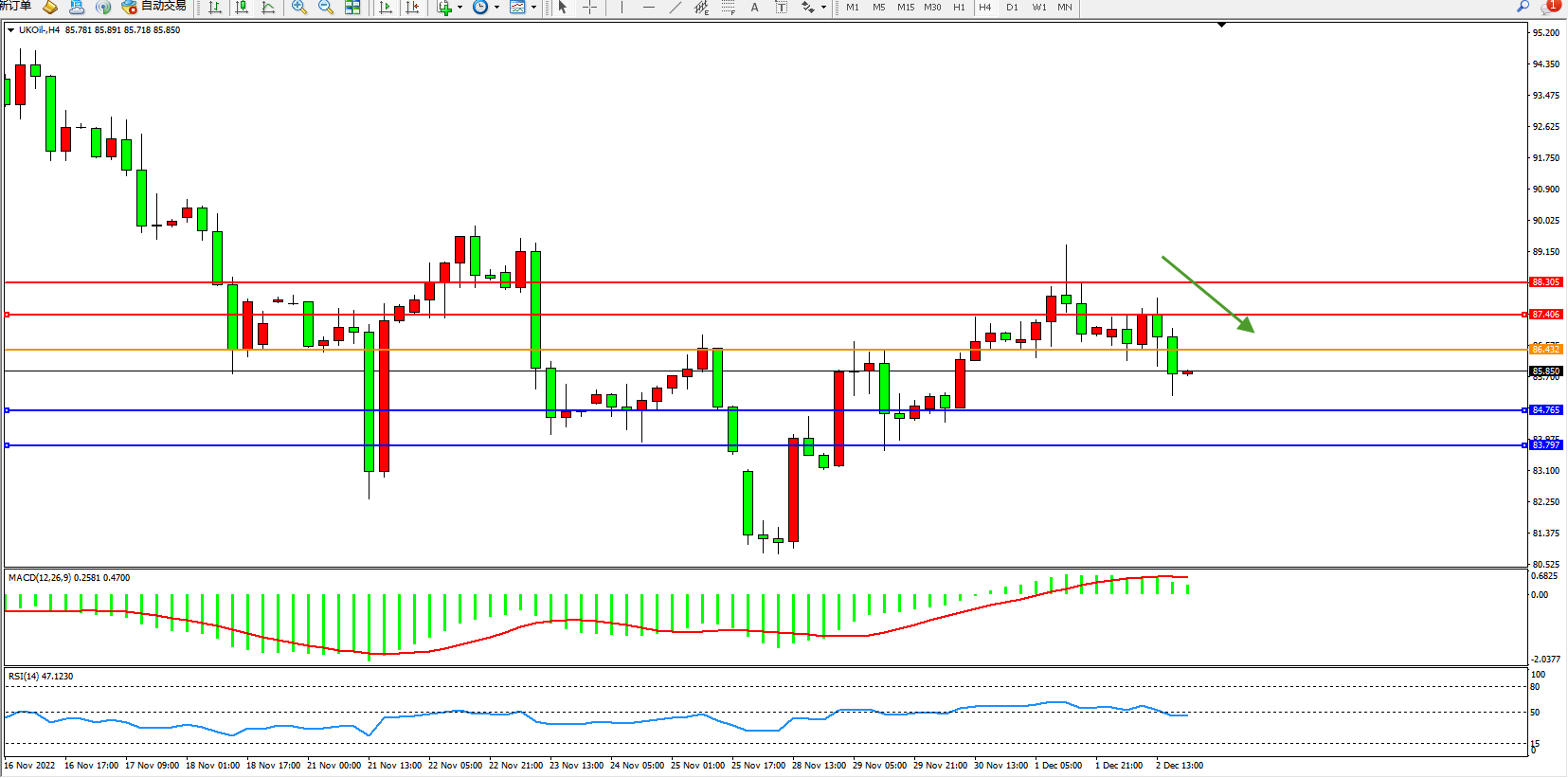Click the Zoom In magnifier icon
1568x778 pixels.
(x=299, y=8)
